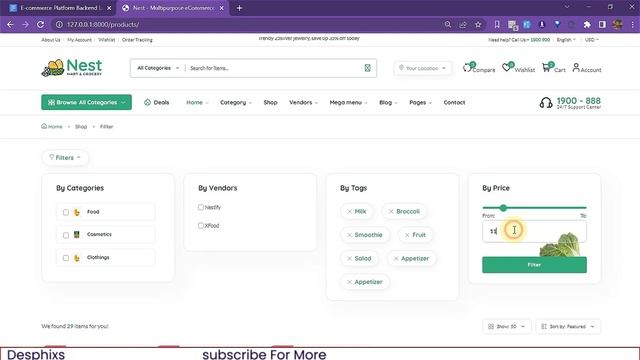
Task: Click the Search for items field
Action: tap(274, 68)
